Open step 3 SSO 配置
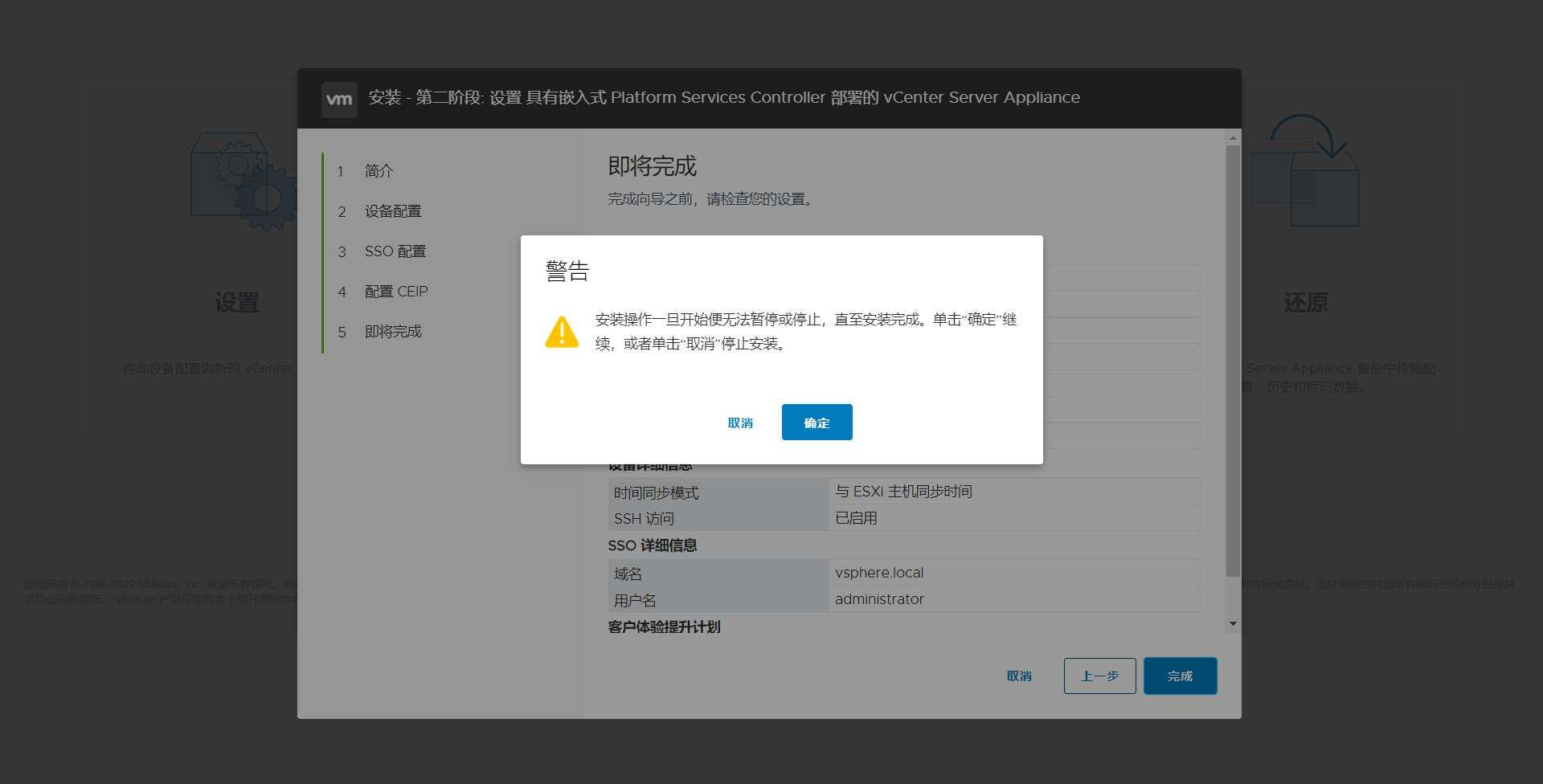This screenshot has width=1543, height=784. tap(395, 251)
